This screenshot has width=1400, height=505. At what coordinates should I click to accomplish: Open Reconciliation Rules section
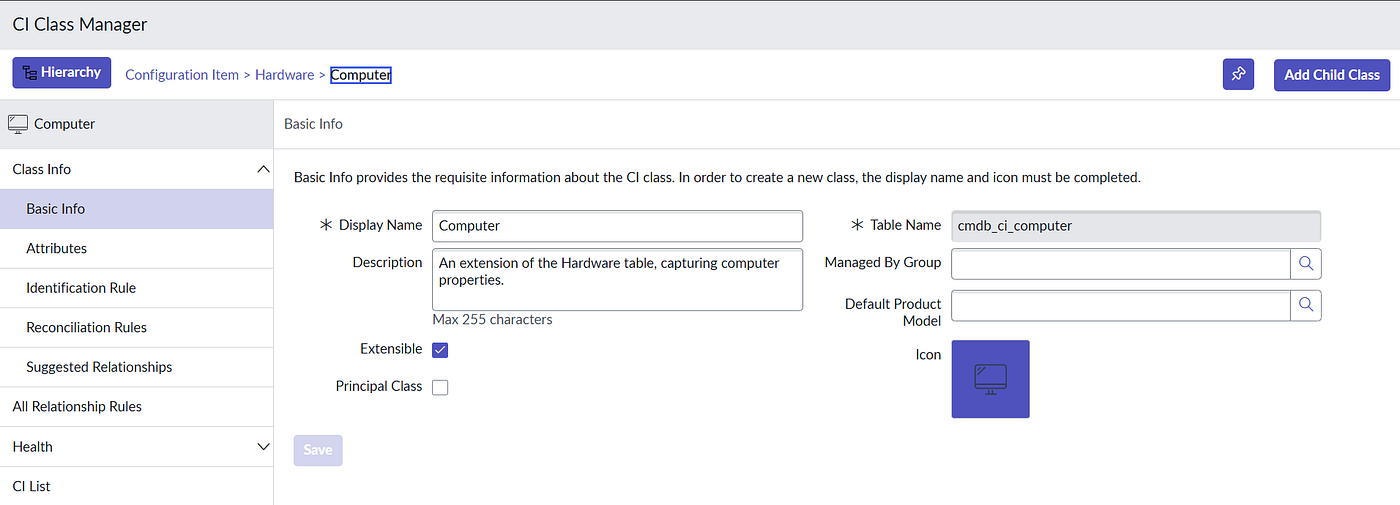(136, 327)
